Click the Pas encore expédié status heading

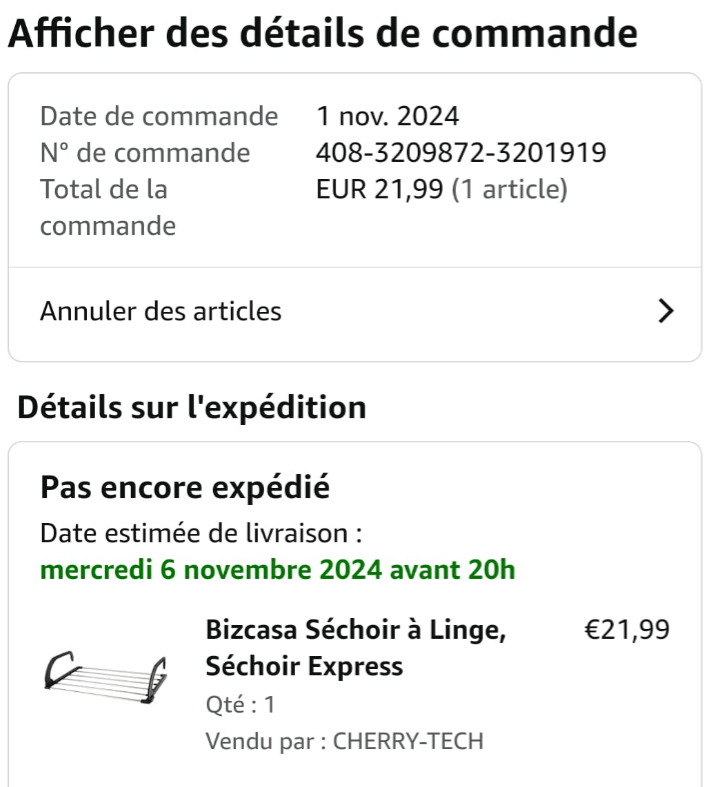[x=185, y=488]
